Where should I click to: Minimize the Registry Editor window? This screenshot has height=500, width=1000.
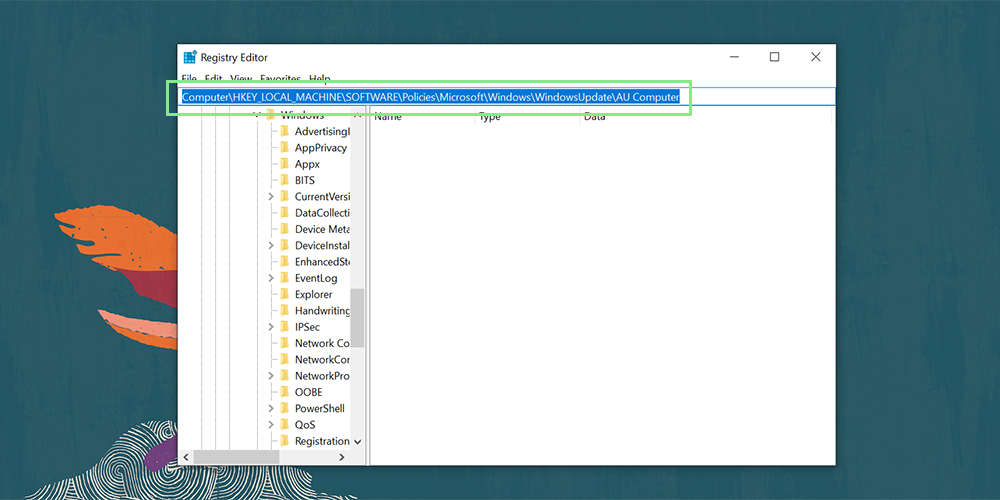coord(734,57)
